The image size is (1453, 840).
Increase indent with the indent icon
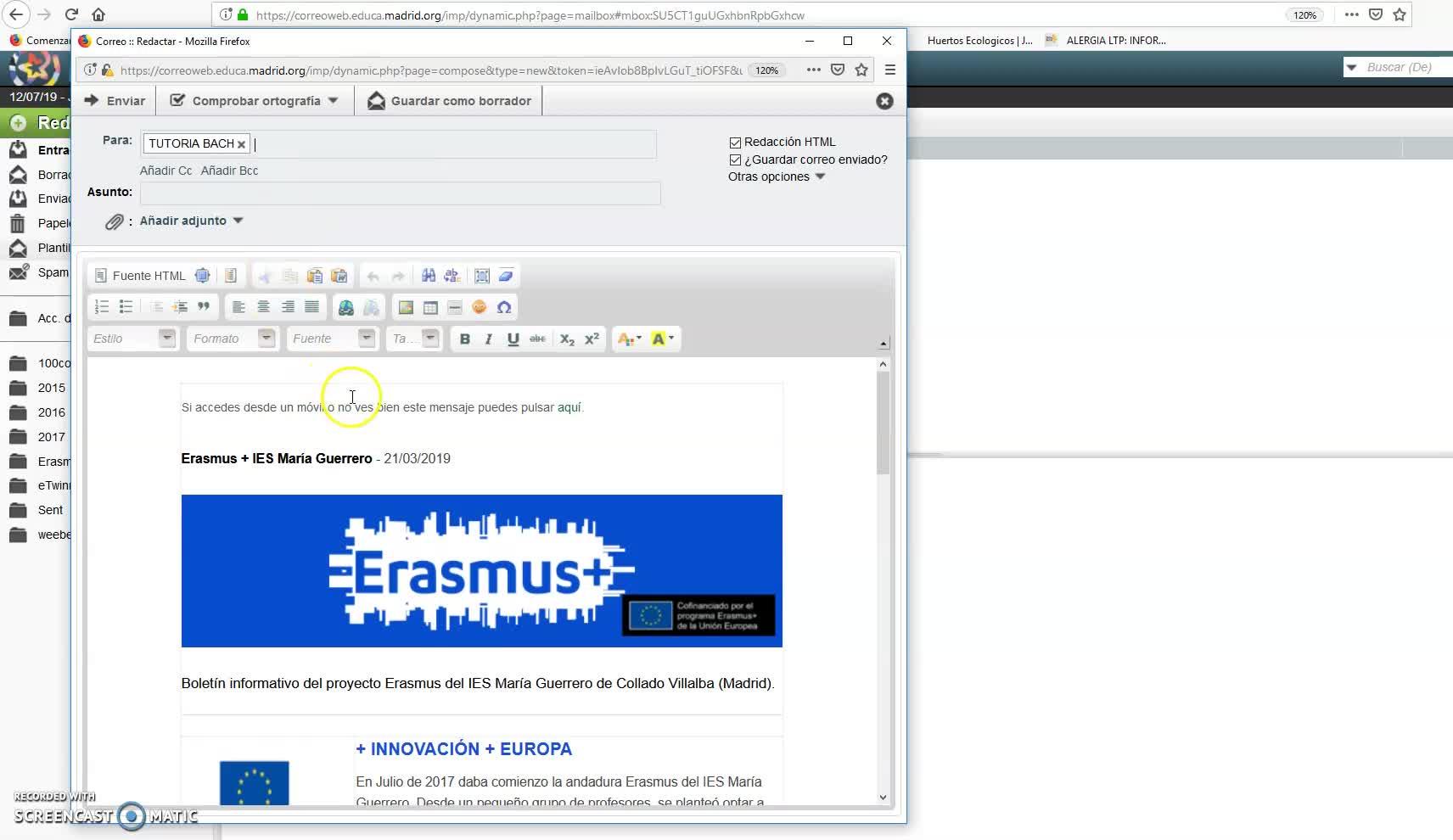[x=180, y=307]
